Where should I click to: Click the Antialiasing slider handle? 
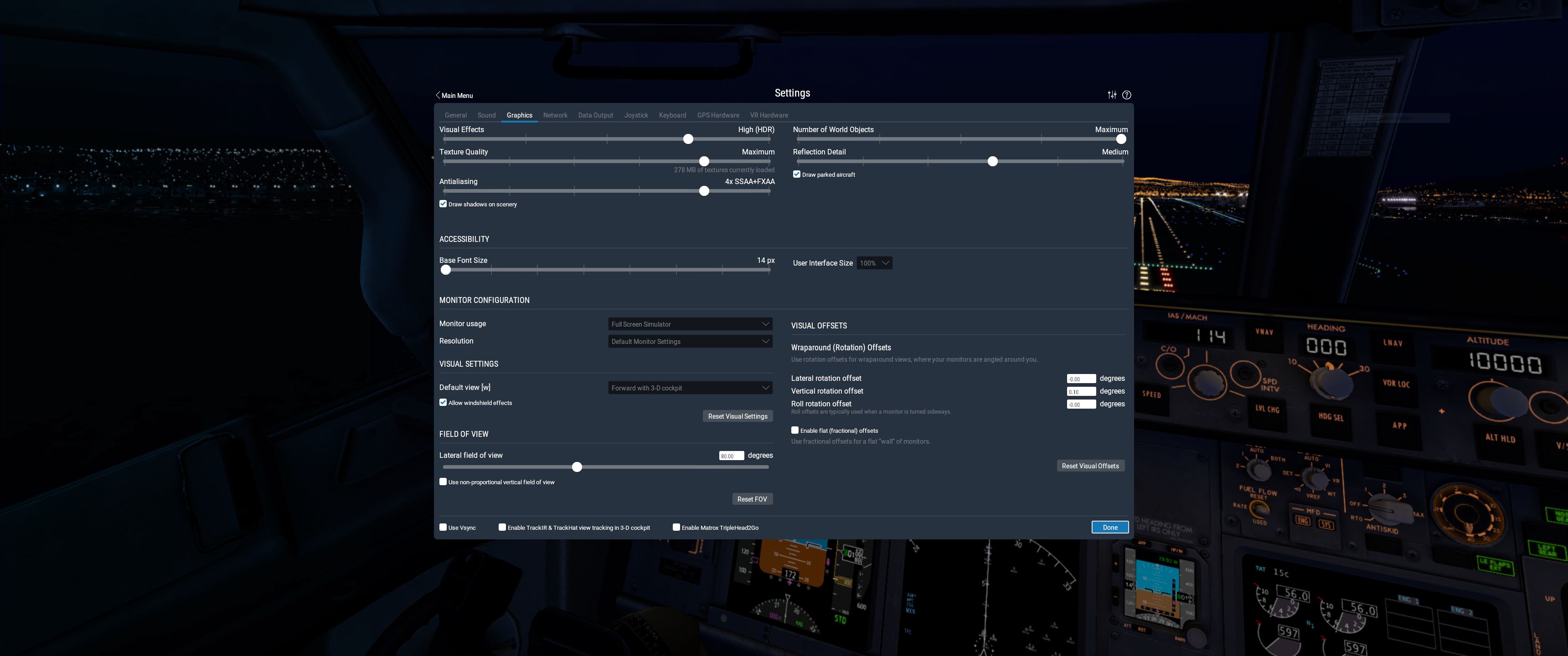(x=704, y=191)
